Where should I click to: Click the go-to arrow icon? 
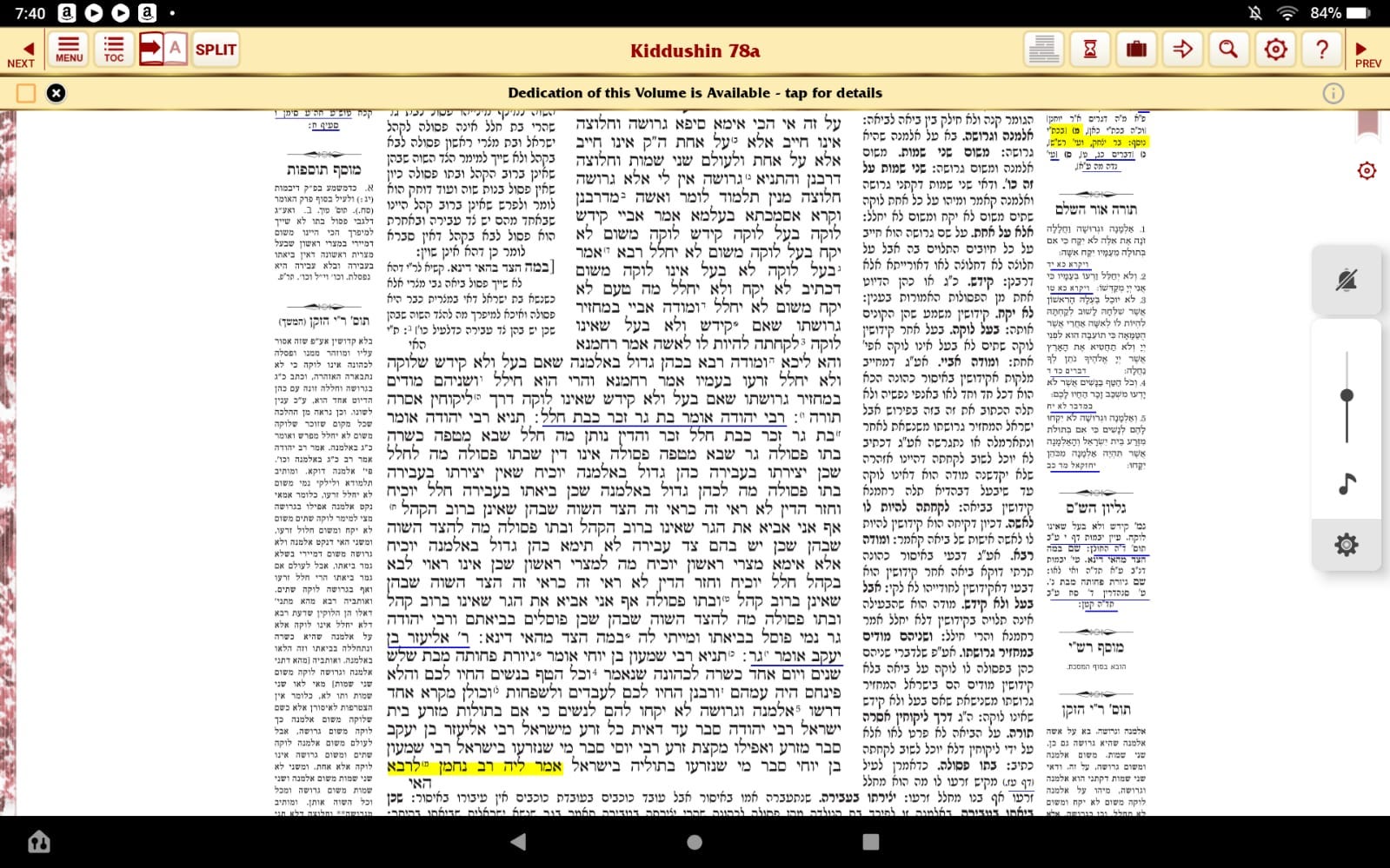[1182, 50]
